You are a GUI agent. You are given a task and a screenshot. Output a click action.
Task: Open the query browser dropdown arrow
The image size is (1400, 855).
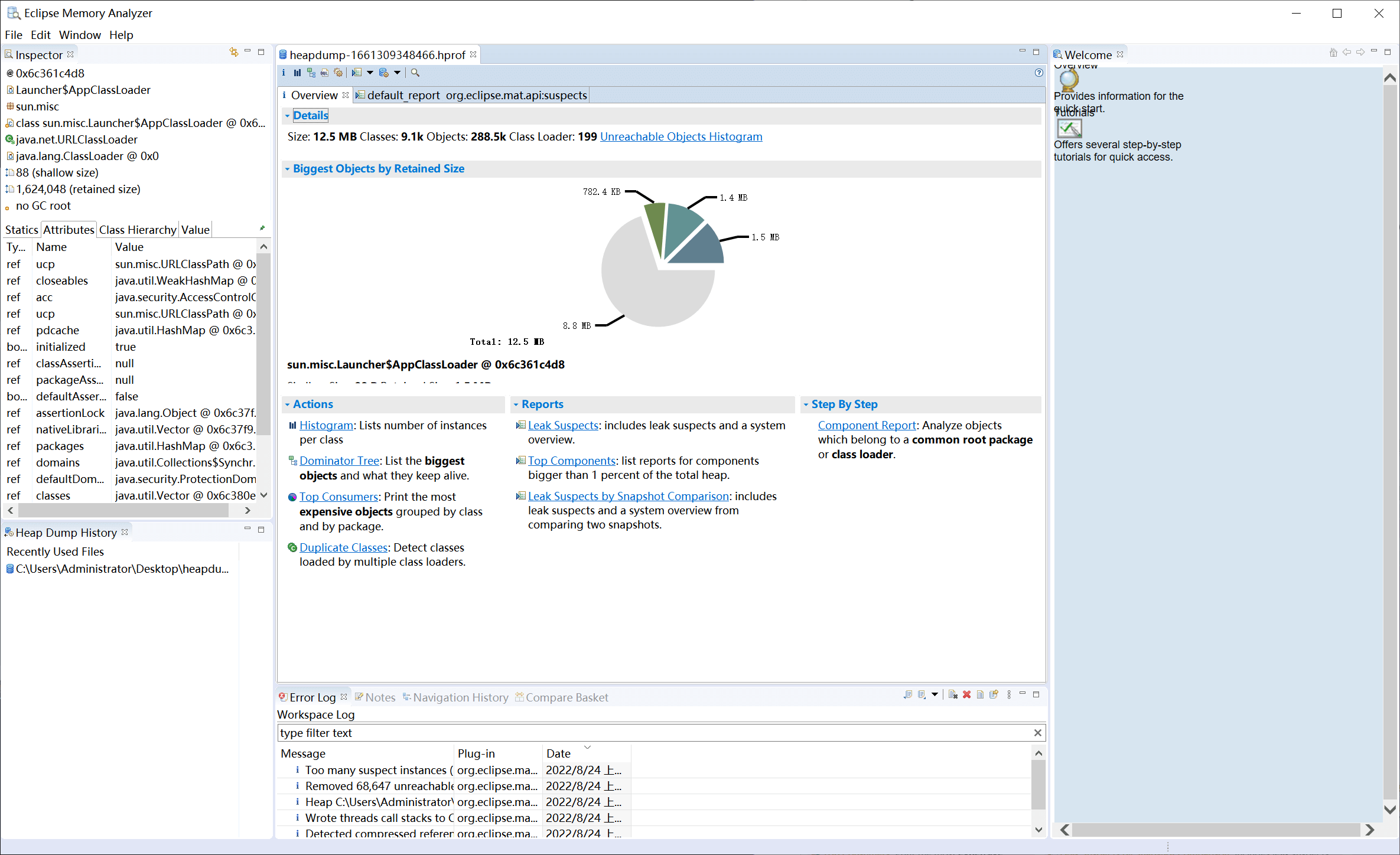coord(397,73)
